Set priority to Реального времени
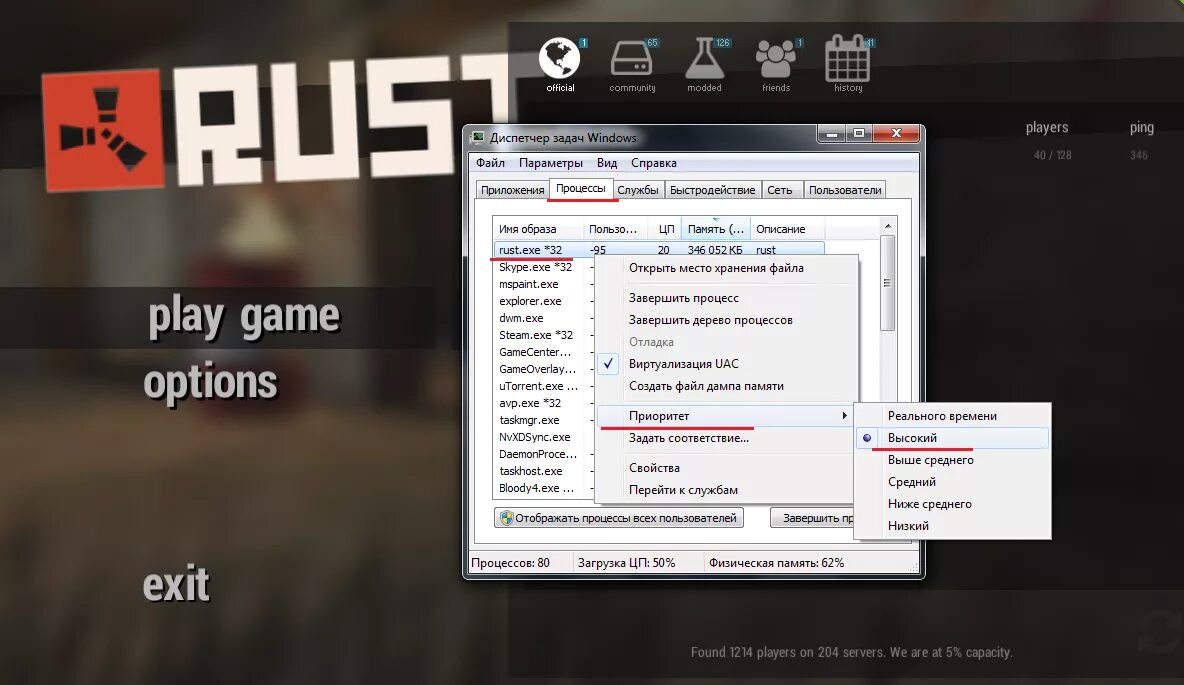 942,416
